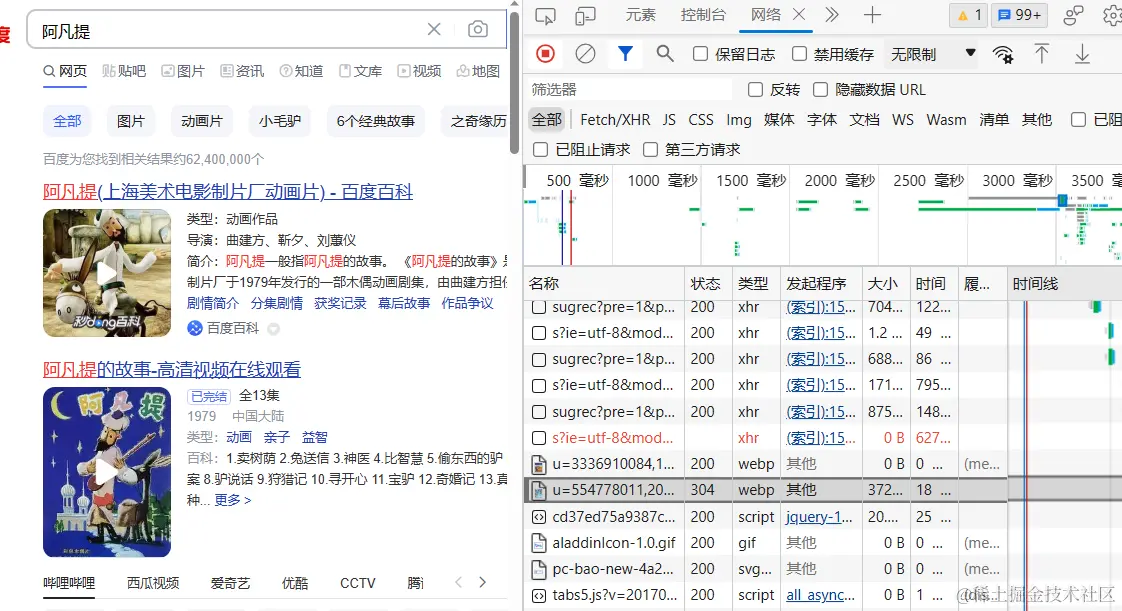
Task: Export HAR file download arrow
Action: 1082,54
